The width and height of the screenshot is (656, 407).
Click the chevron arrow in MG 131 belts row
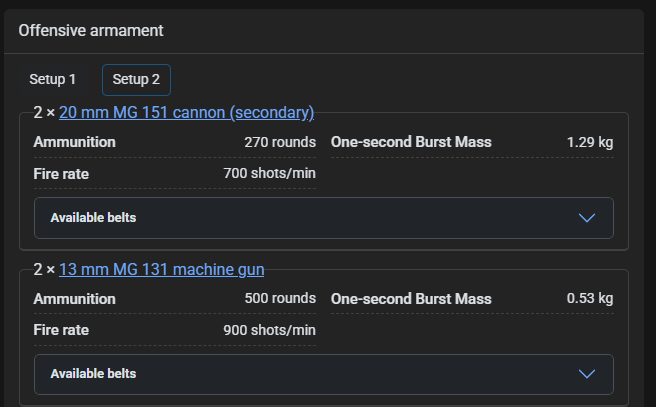point(587,374)
